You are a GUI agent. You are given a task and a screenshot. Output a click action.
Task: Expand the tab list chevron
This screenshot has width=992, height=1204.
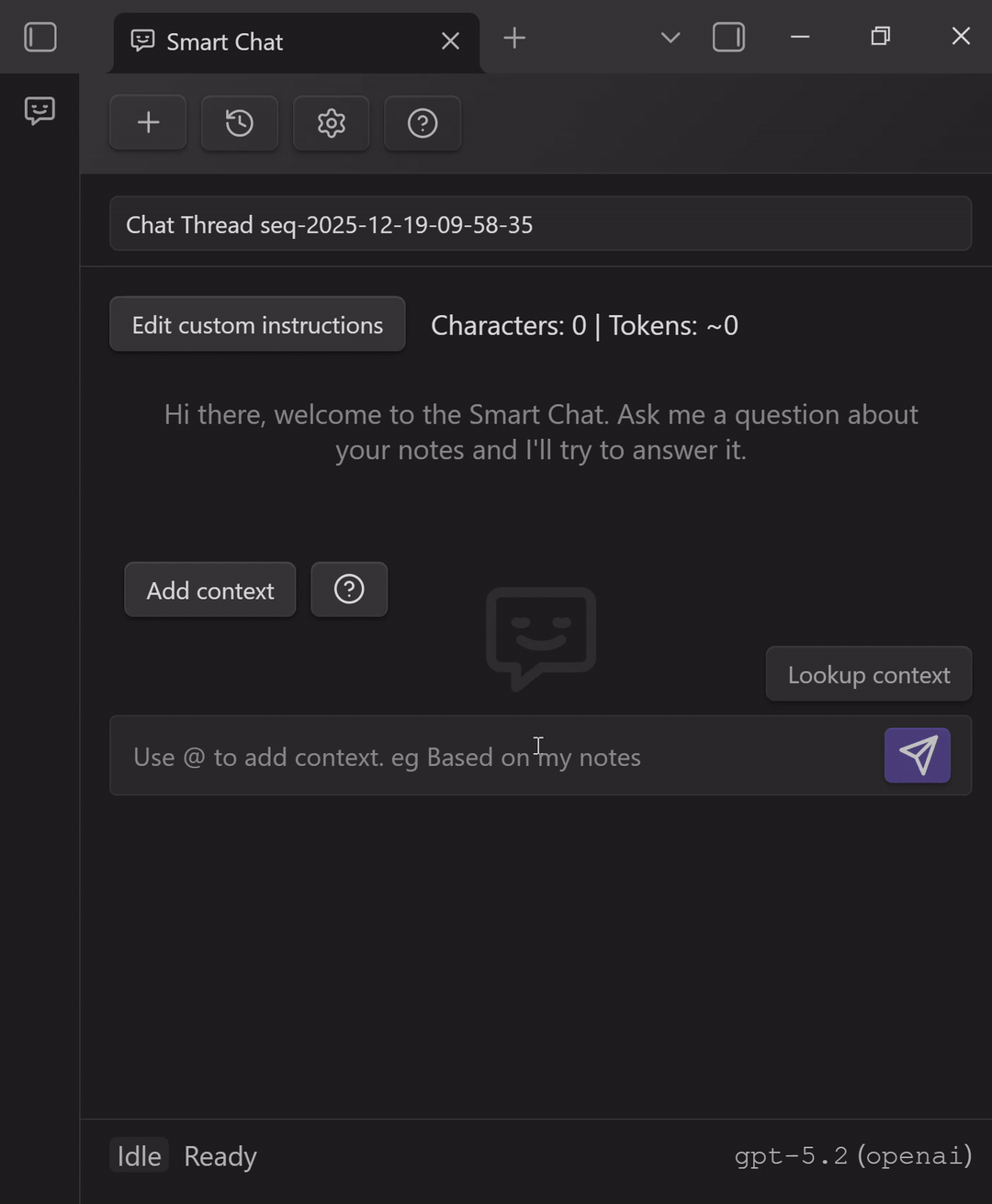pyautogui.click(x=671, y=38)
